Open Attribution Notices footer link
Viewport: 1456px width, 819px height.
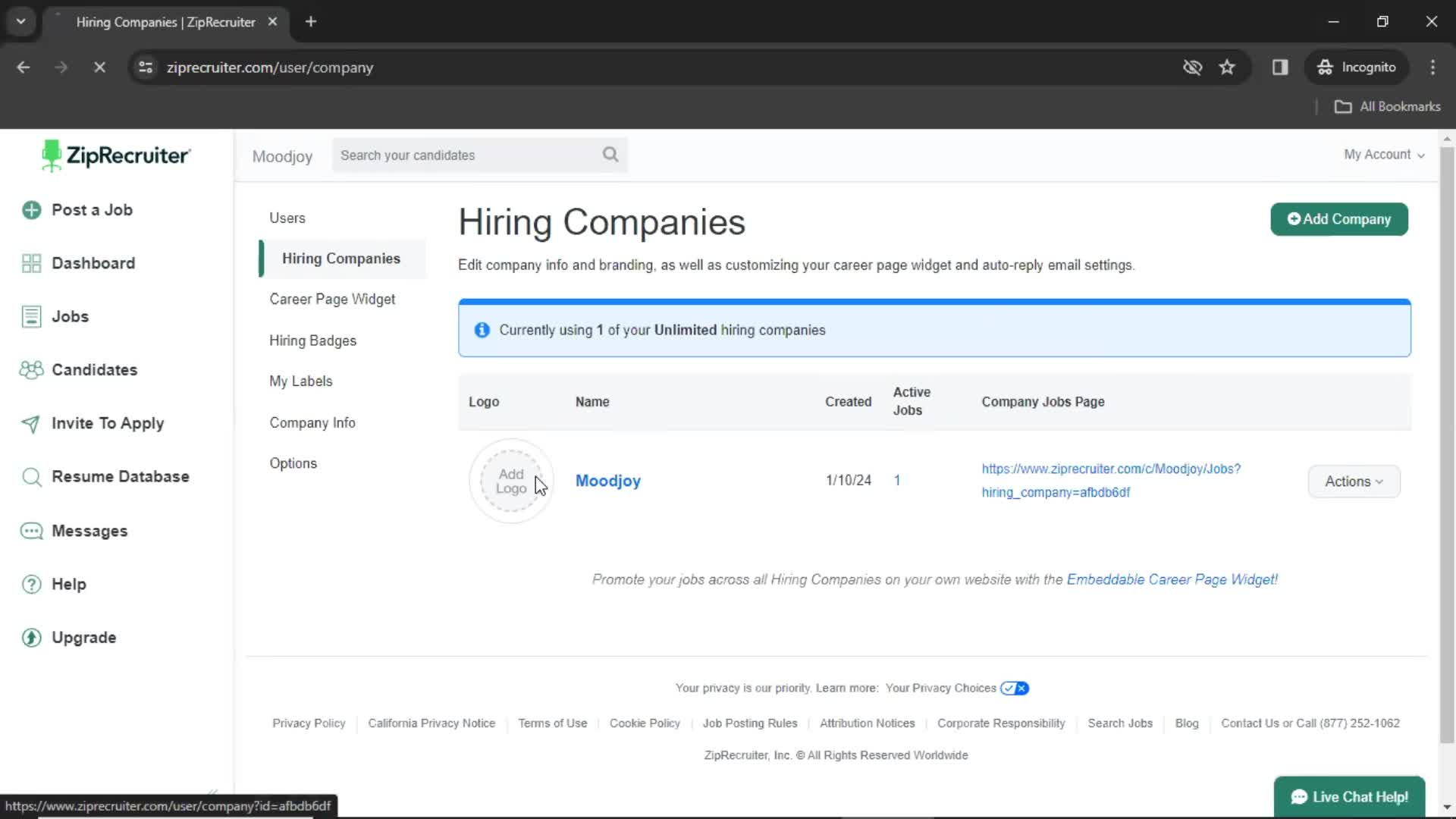(x=868, y=723)
